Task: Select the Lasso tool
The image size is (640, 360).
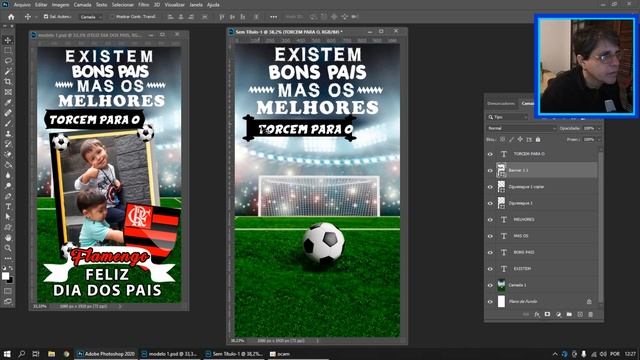Action: [8, 61]
